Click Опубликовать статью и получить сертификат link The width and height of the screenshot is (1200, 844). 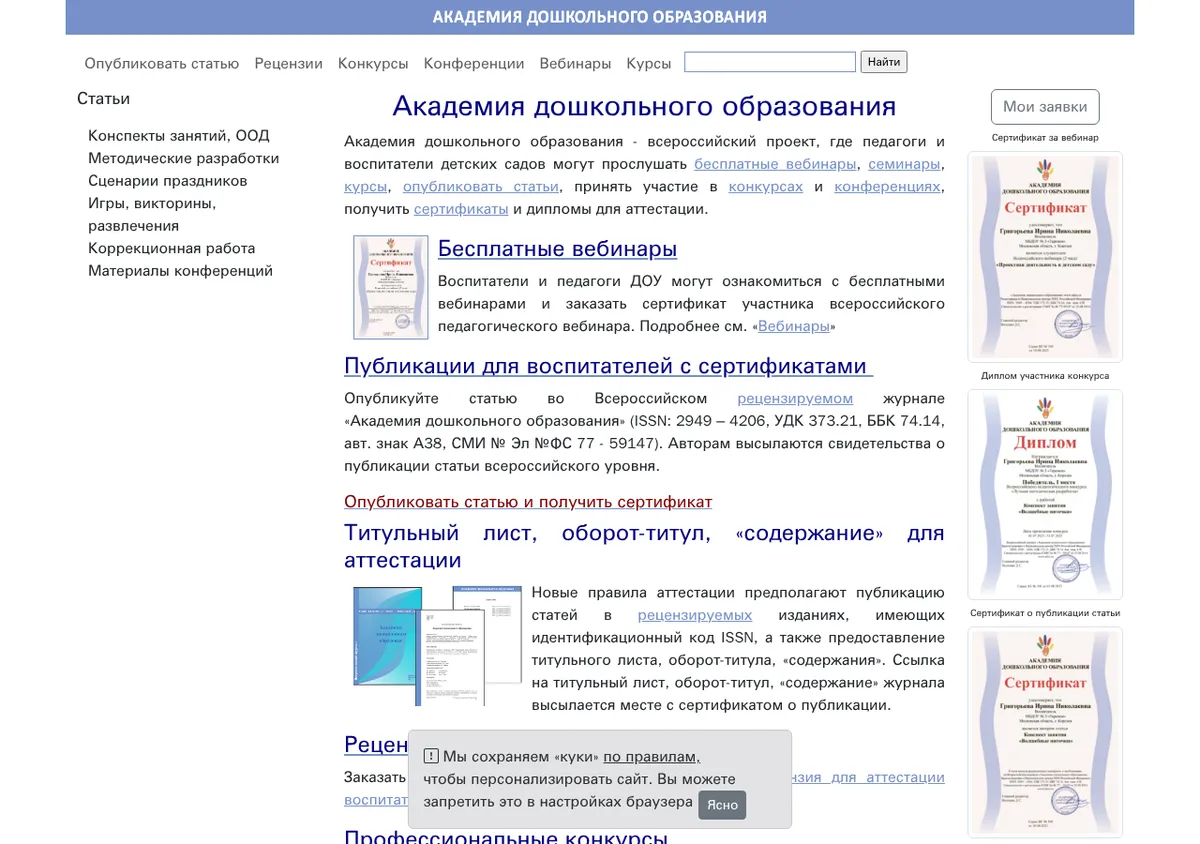[528, 502]
